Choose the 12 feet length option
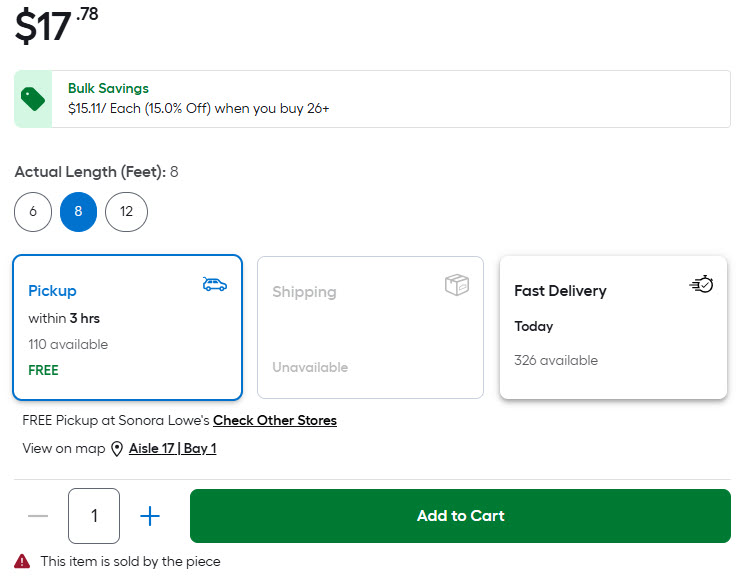Viewport: 741px width, 576px height. pos(126,212)
